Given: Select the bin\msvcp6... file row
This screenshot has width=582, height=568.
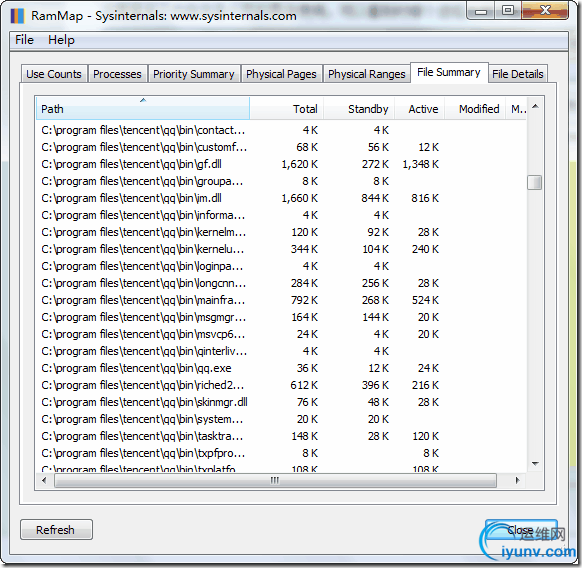Looking at the screenshot, I should pyautogui.click(x=281, y=334).
